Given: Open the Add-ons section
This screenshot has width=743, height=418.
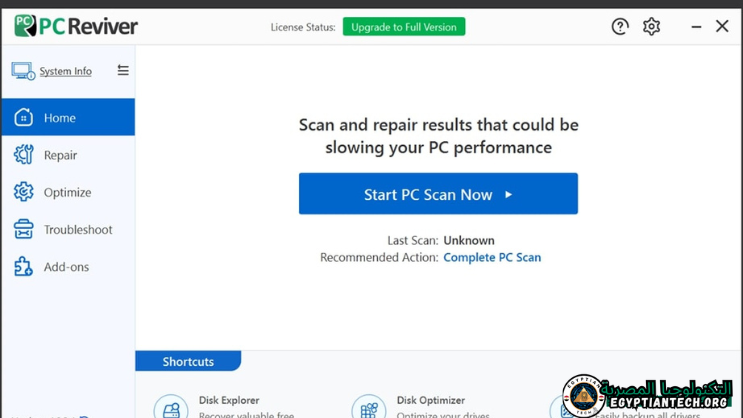Looking at the screenshot, I should pos(68,267).
